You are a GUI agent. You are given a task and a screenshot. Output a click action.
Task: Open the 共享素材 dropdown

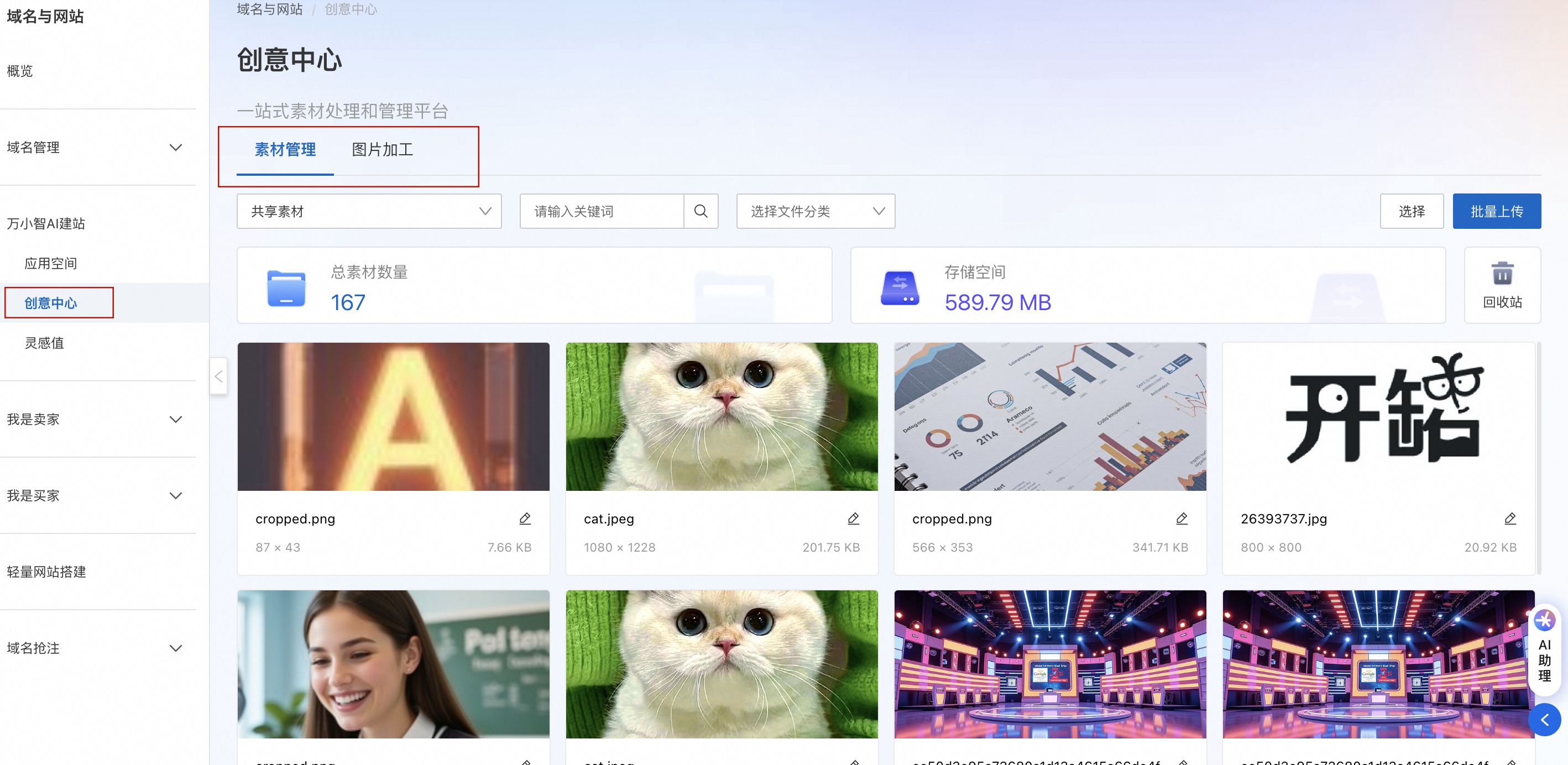(369, 211)
